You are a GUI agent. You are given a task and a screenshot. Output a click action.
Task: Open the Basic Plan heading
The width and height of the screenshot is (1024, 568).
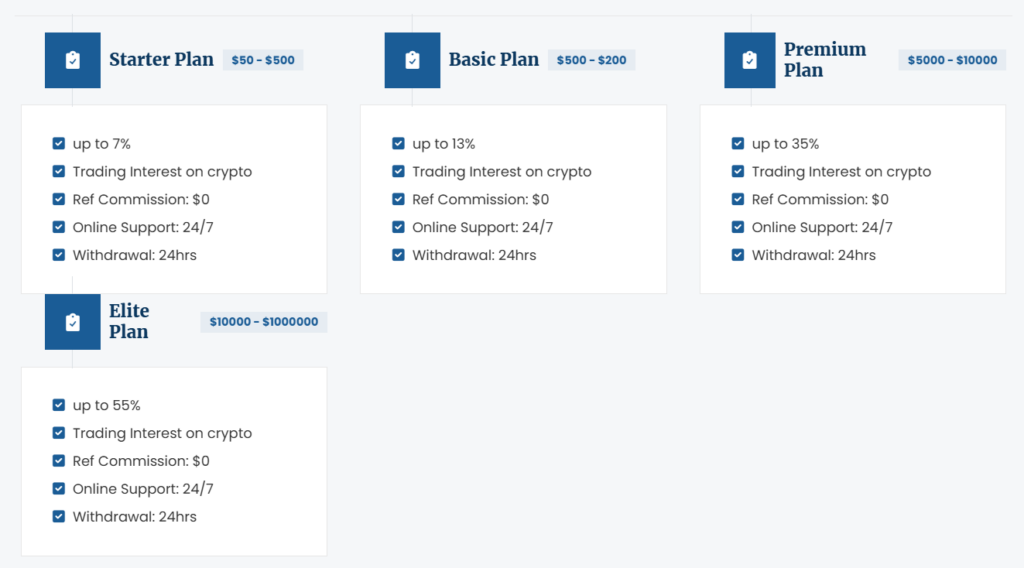coord(493,60)
